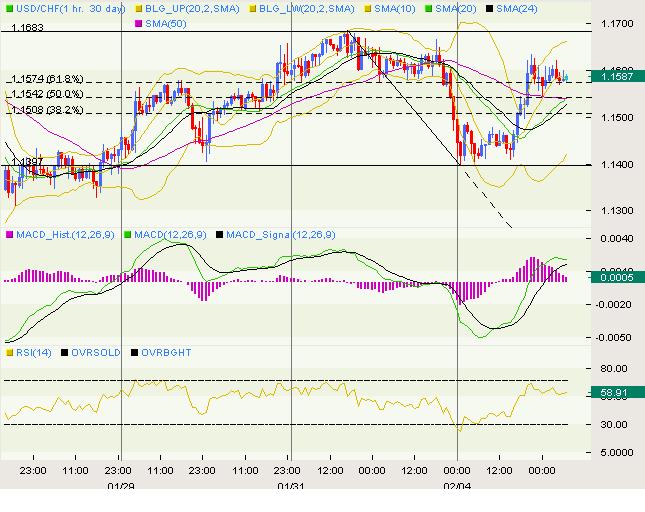The width and height of the screenshot is (645, 512).
Task: Click the -0.0020 MACD axis label
Action: click(x=614, y=304)
